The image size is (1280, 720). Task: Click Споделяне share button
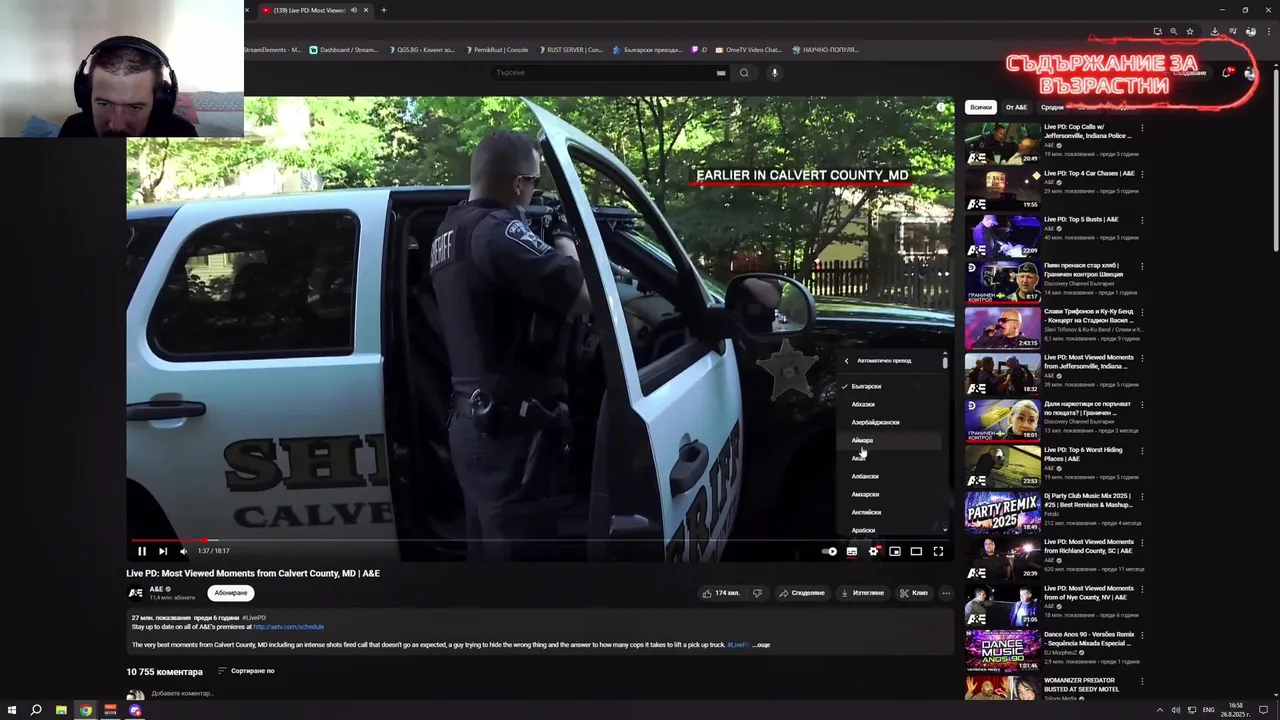pyautogui.click(x=802, y=593)
